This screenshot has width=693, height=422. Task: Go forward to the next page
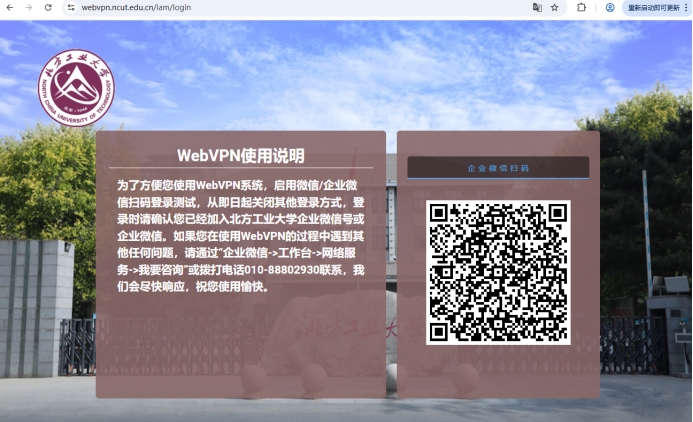29,8
